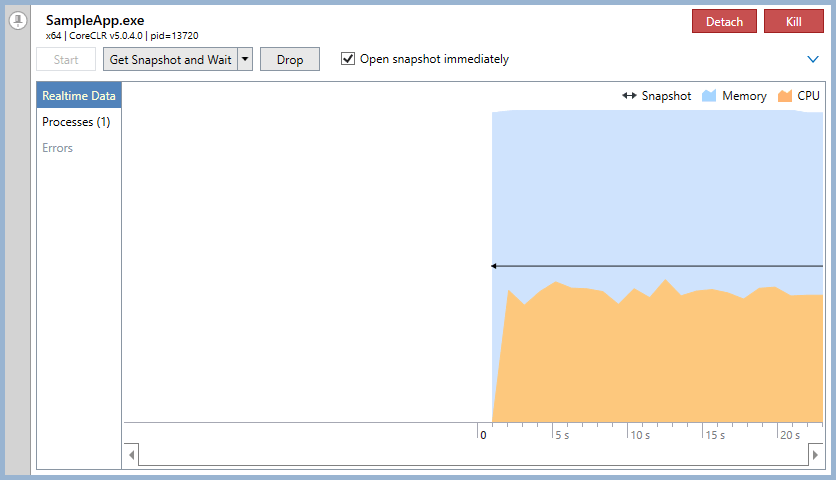Click the Snapshot legend label
Image resolution: width=836 pixels, height=480 pixels.
click(666, 95)
